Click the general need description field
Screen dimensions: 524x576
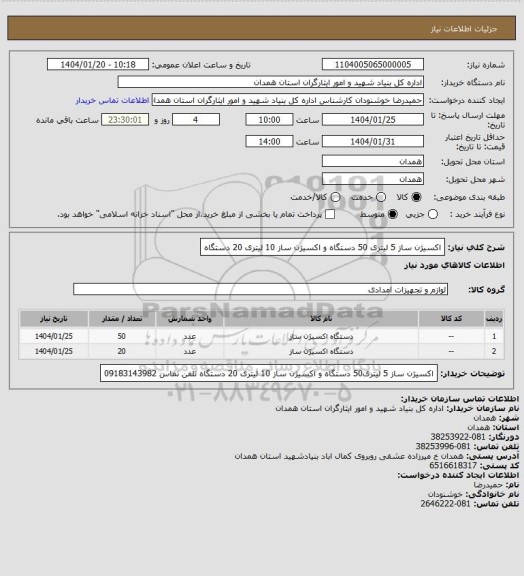(x=322, y=247)
